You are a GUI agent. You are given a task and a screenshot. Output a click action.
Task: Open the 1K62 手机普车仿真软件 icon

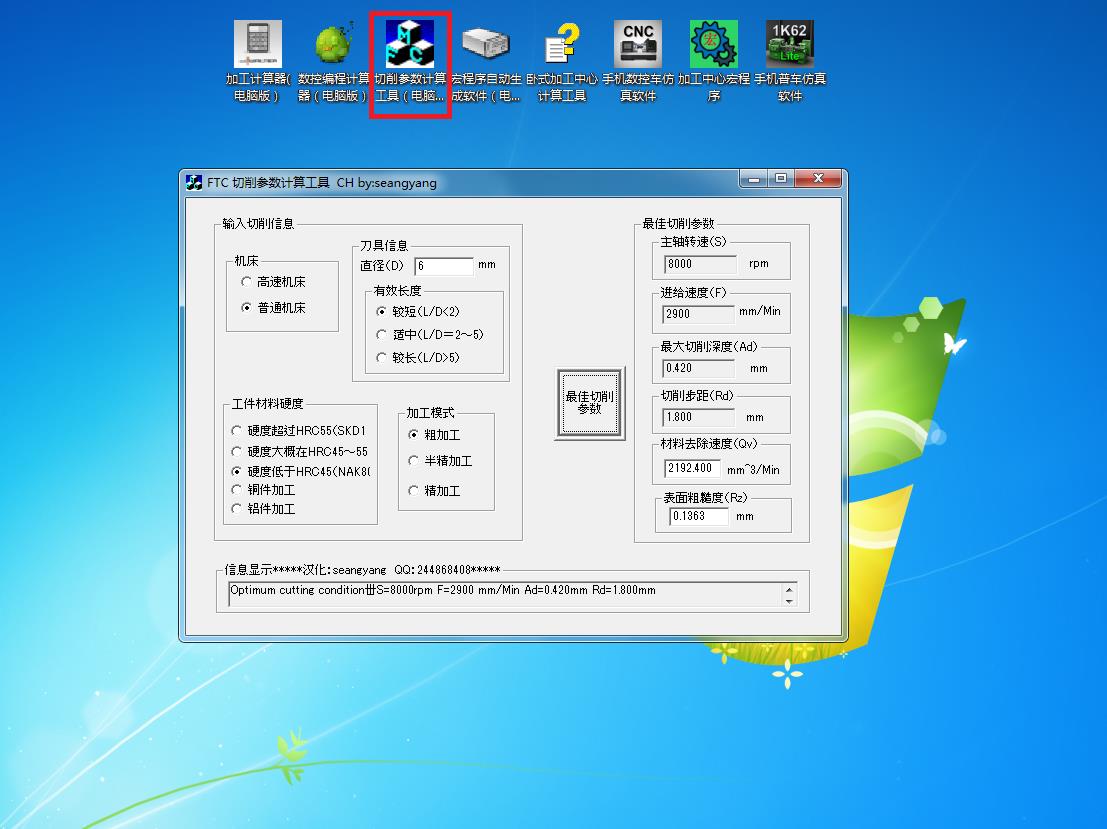tap(790, 61)
